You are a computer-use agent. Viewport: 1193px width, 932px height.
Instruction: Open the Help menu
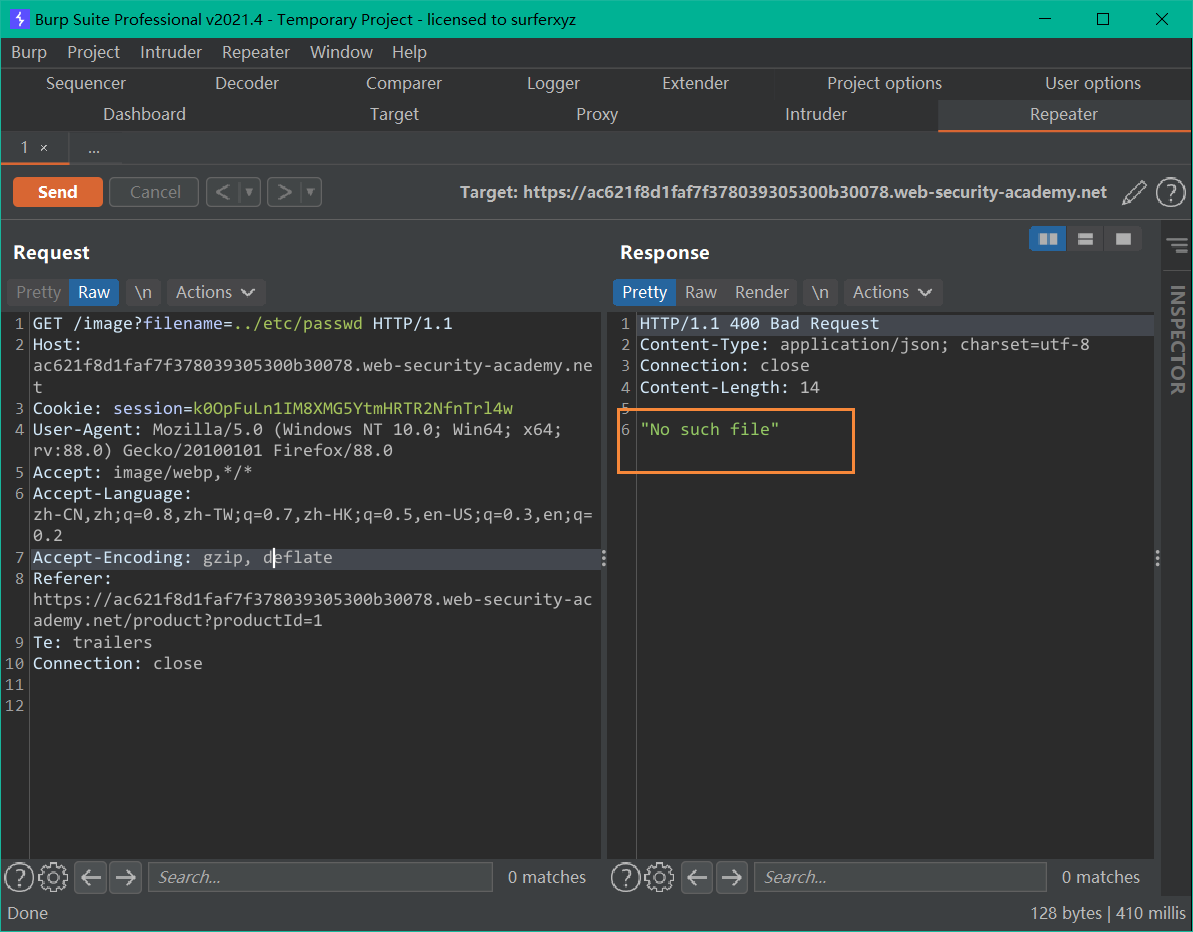pyautogui.click(x=409, y=52)
